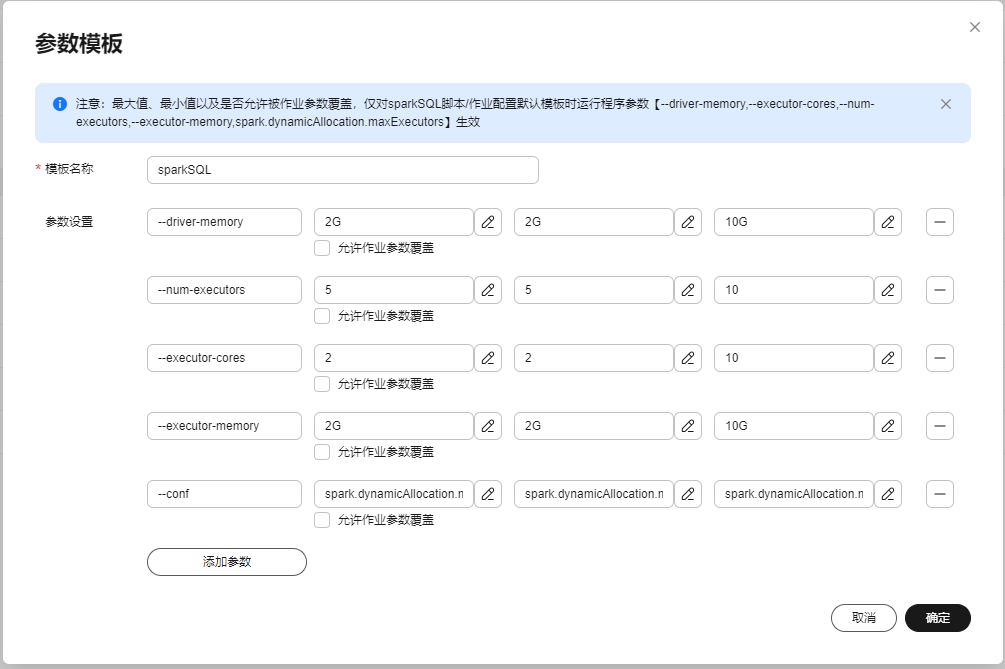Remove the --executor-cores parameter row

tap(940, 358)
